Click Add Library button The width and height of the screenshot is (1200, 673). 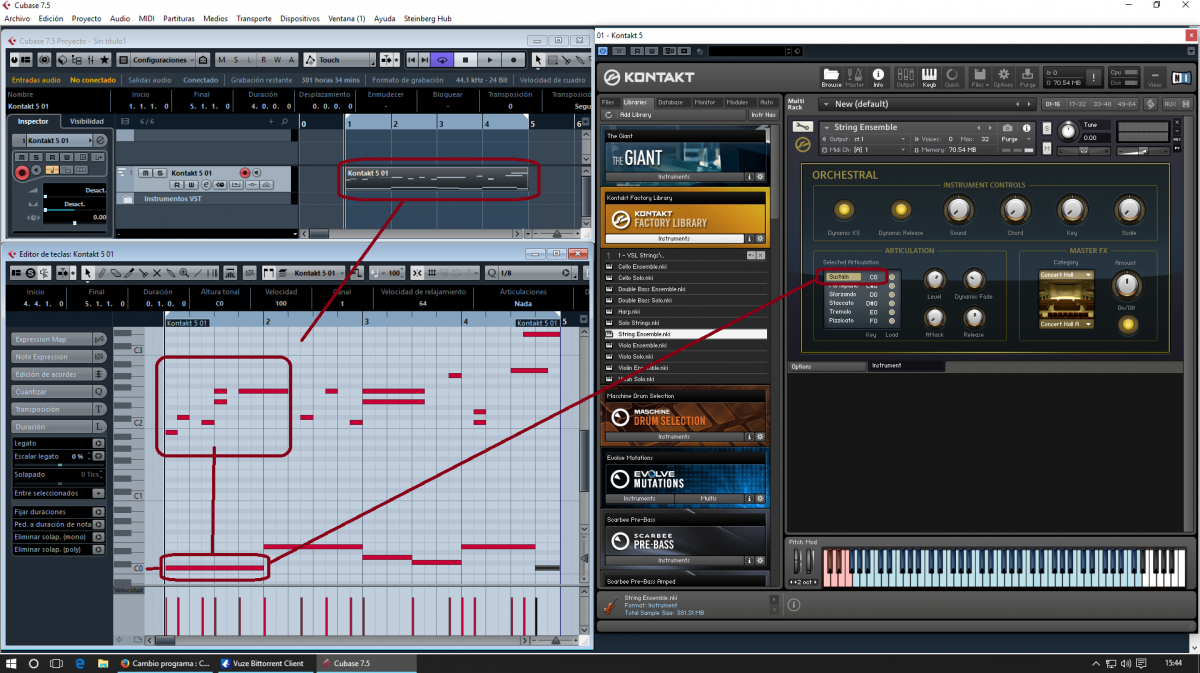click(x=635, y=114)
